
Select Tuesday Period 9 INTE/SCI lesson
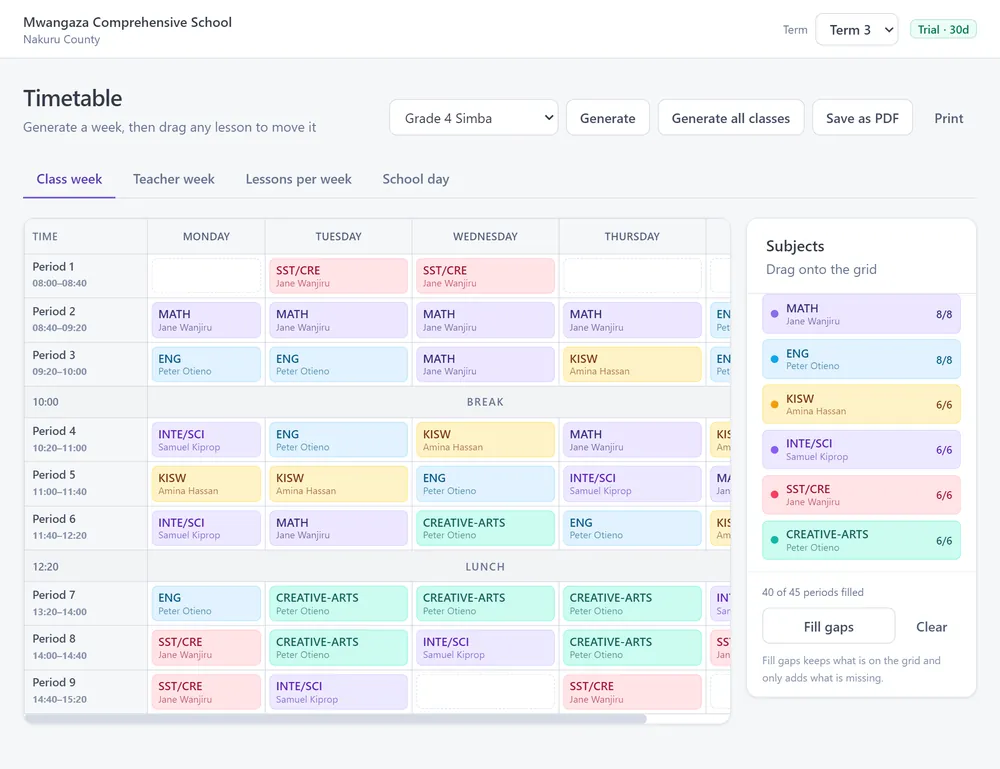(x=338, y=691)
